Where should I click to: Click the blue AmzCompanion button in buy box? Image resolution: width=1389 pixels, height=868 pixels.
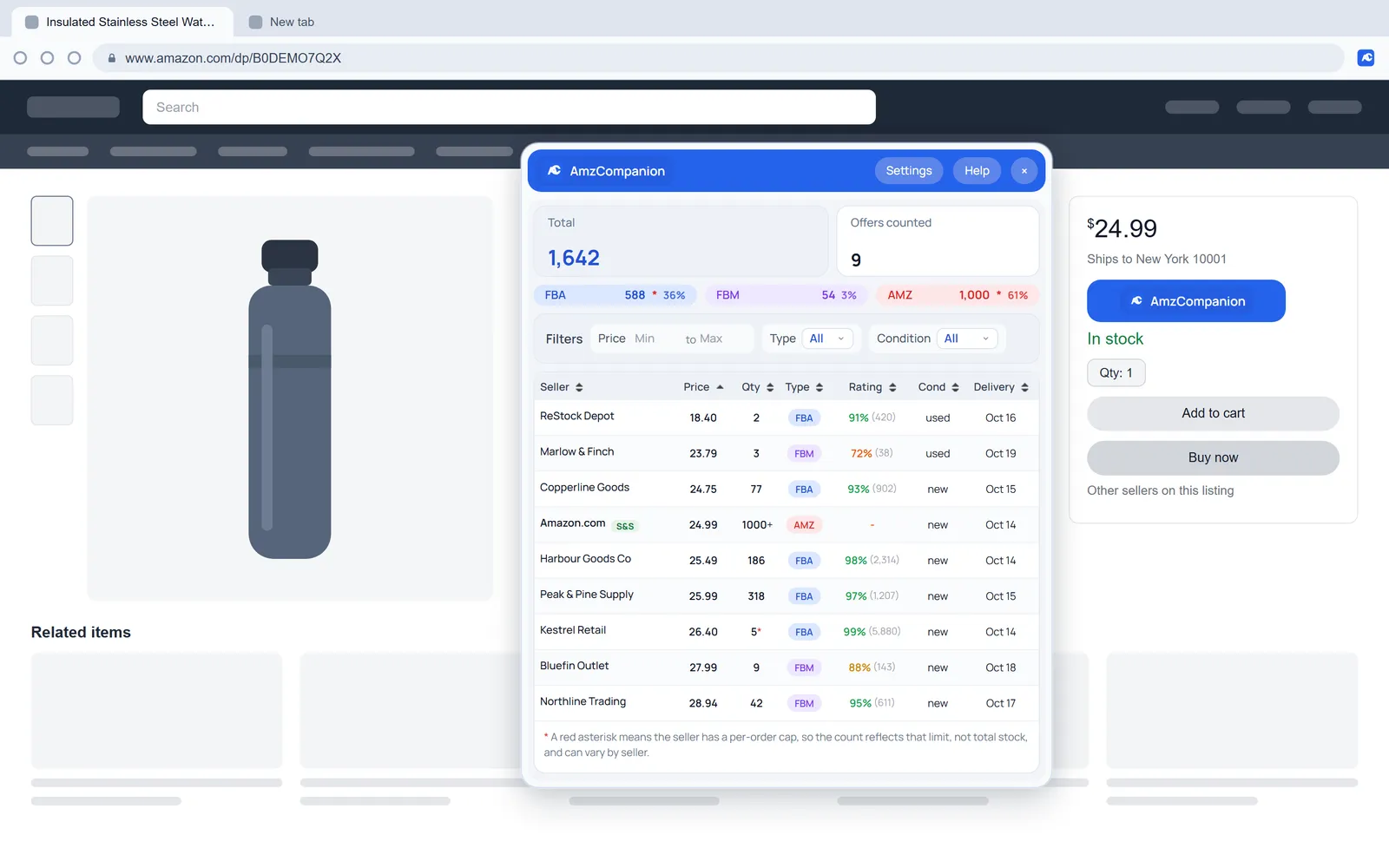[1186, 301]
